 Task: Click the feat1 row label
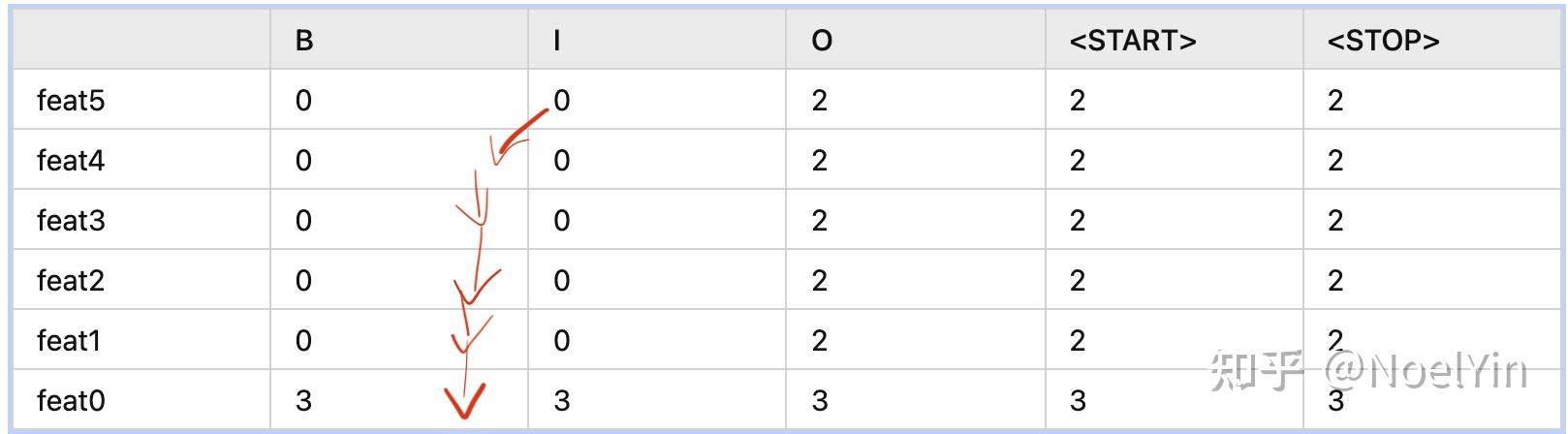coord(69,341)
